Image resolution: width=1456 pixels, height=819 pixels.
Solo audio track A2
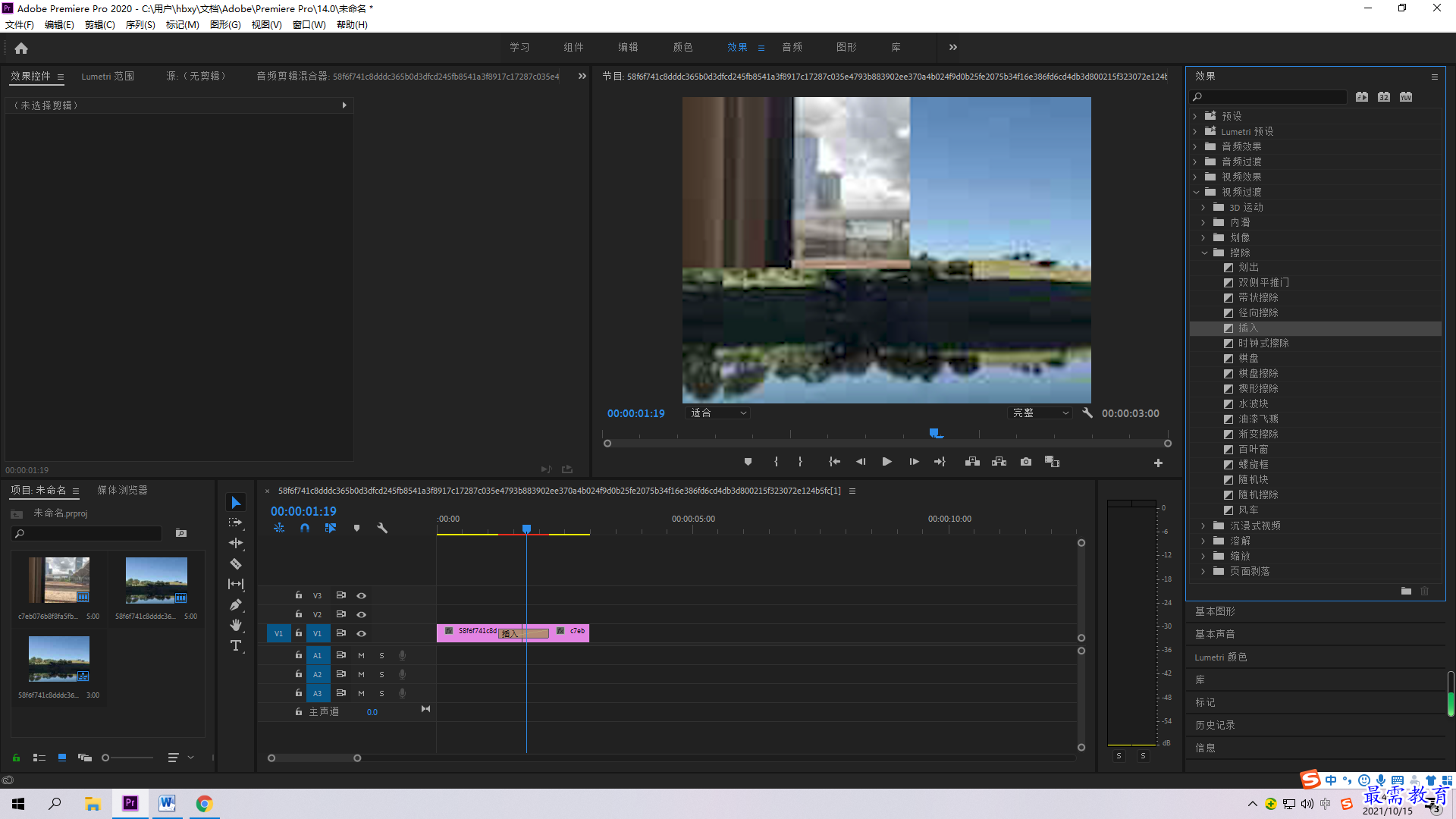381,674
